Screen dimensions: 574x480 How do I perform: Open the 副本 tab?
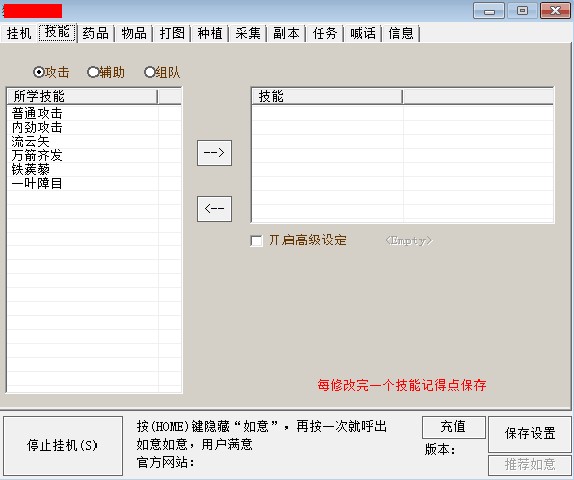click(x=286, y=33)
